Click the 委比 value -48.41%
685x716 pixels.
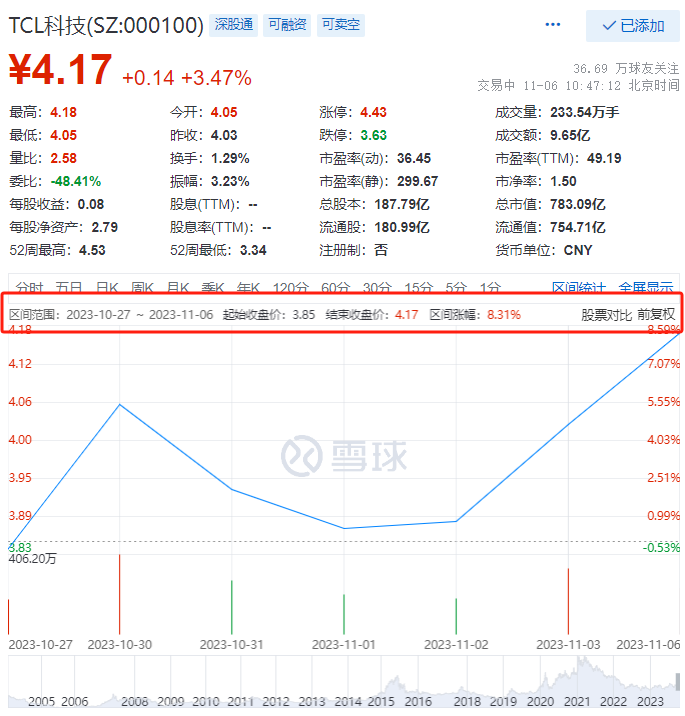coord(75,181)
